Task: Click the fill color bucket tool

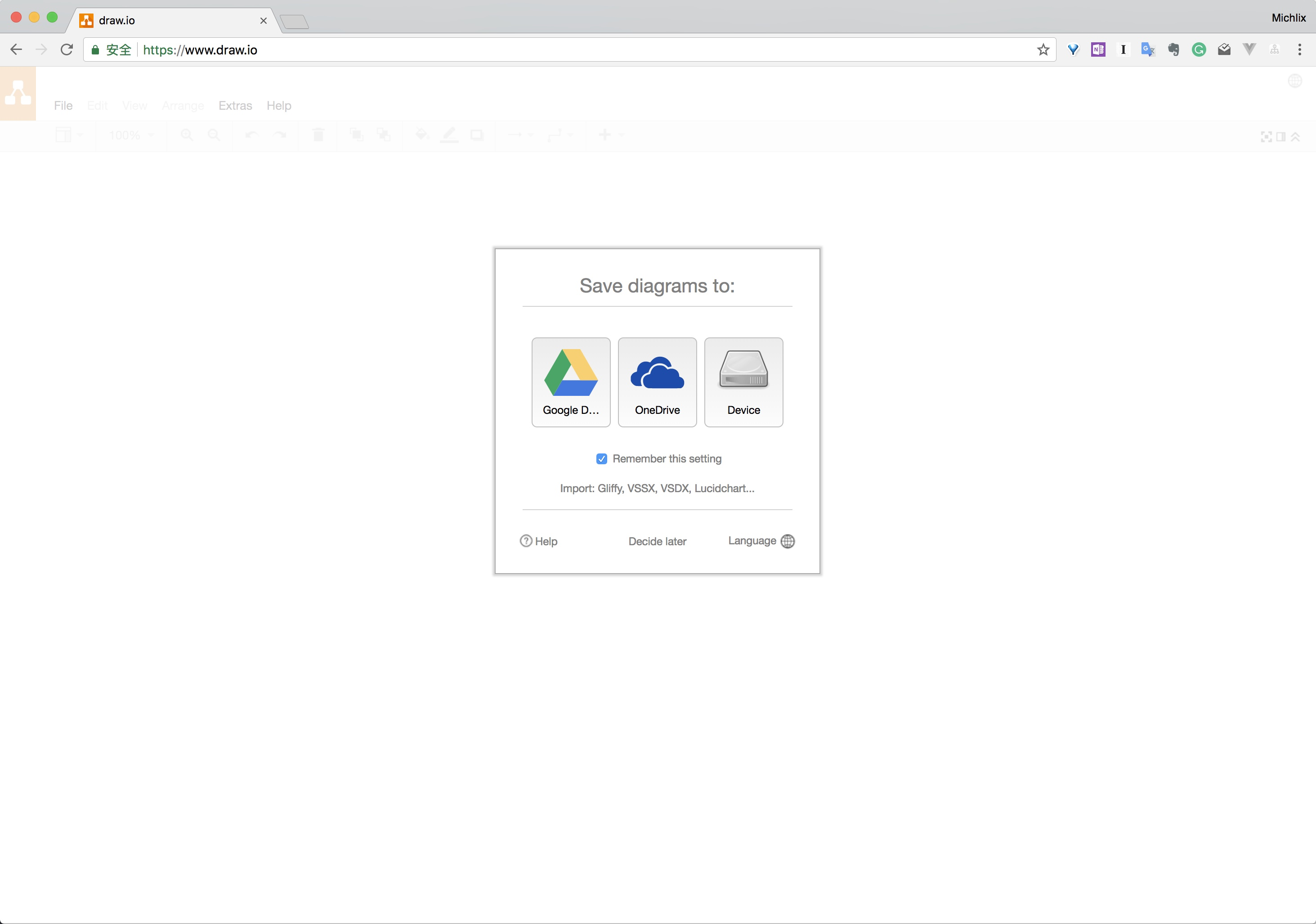Action: coord(422,135)
